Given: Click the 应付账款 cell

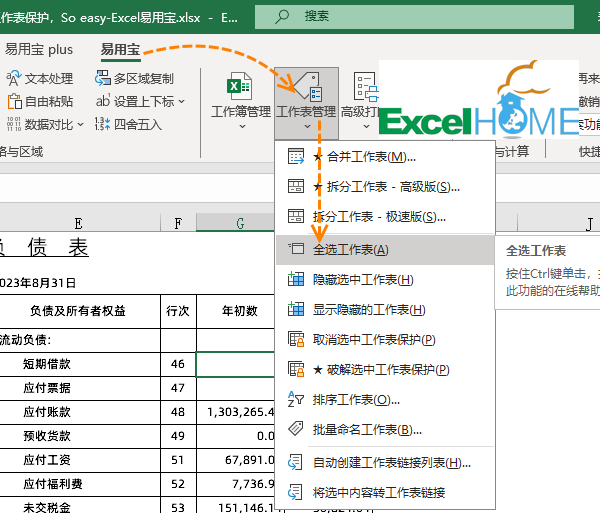Looking at the screenshot, I should click(x=80, y=412).
